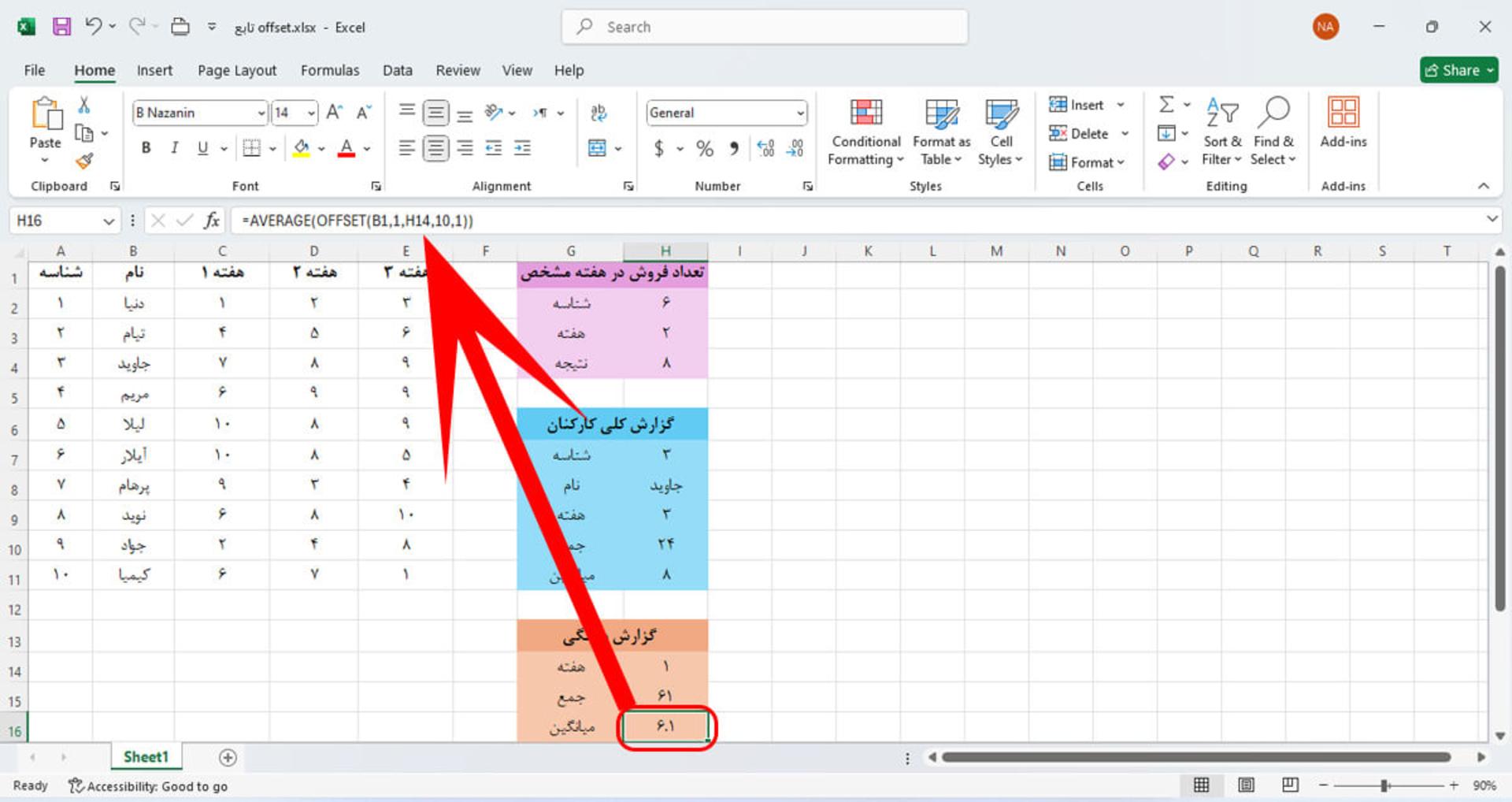This screenshot has height=802, width=1512.
Task: Click the Orientation text angle icon
Action: tap(494, 113)
